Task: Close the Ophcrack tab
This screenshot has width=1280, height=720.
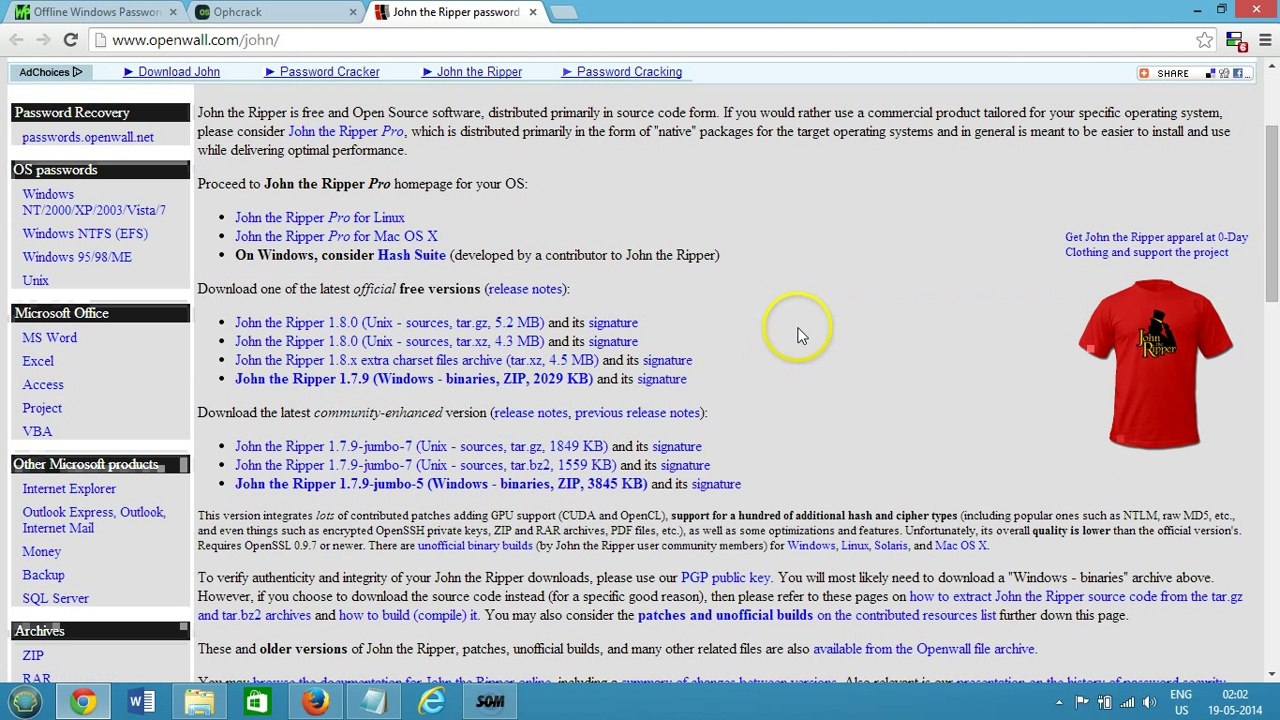Action: (353, 12)
